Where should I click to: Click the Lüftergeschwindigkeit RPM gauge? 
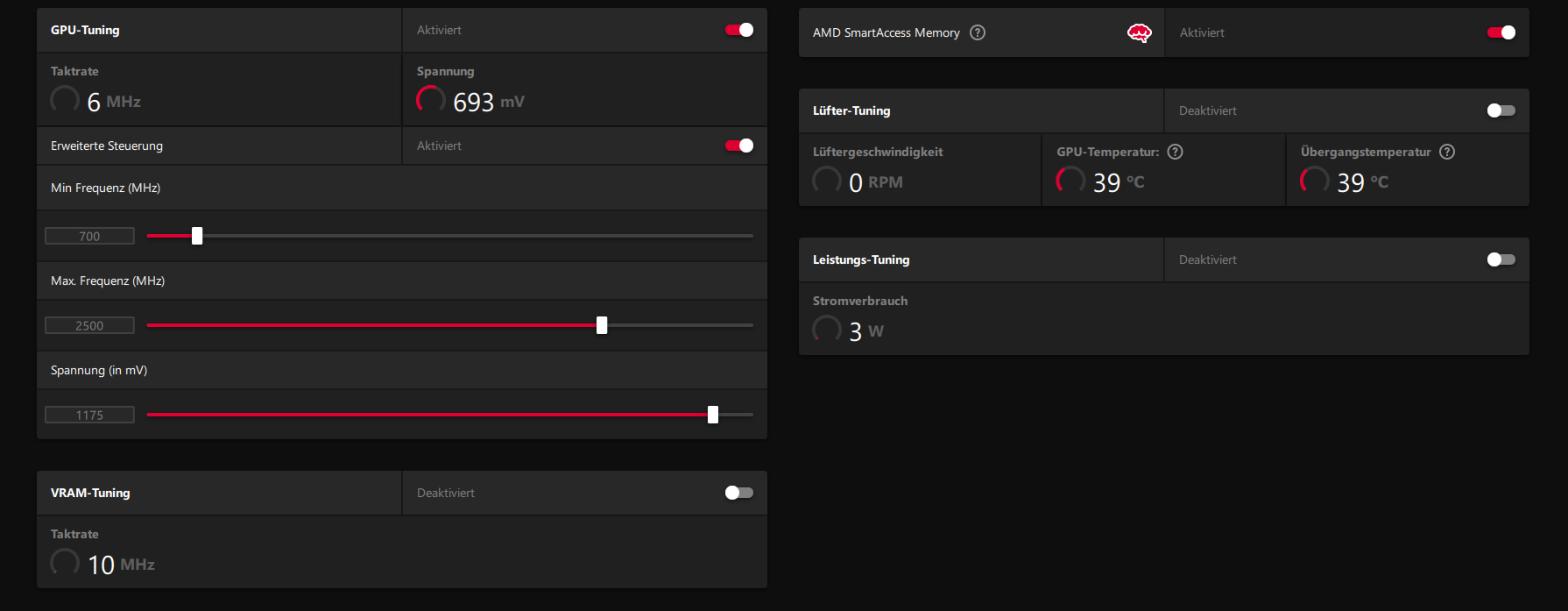tap(827, 181)
